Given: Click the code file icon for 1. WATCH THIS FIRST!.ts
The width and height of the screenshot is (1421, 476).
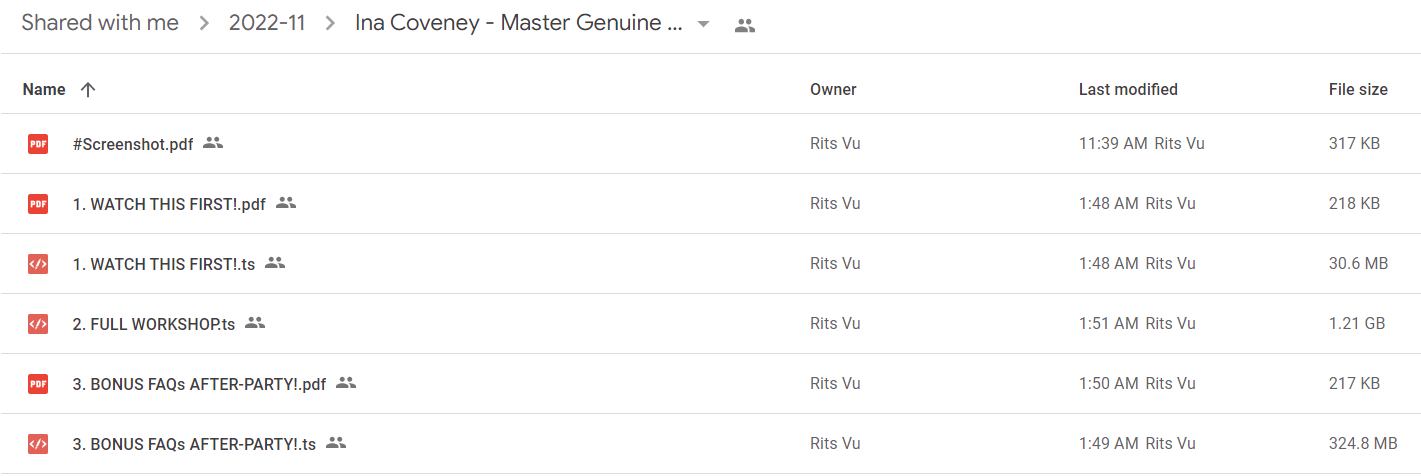Looking at the screenshot, I should [37, 264].
